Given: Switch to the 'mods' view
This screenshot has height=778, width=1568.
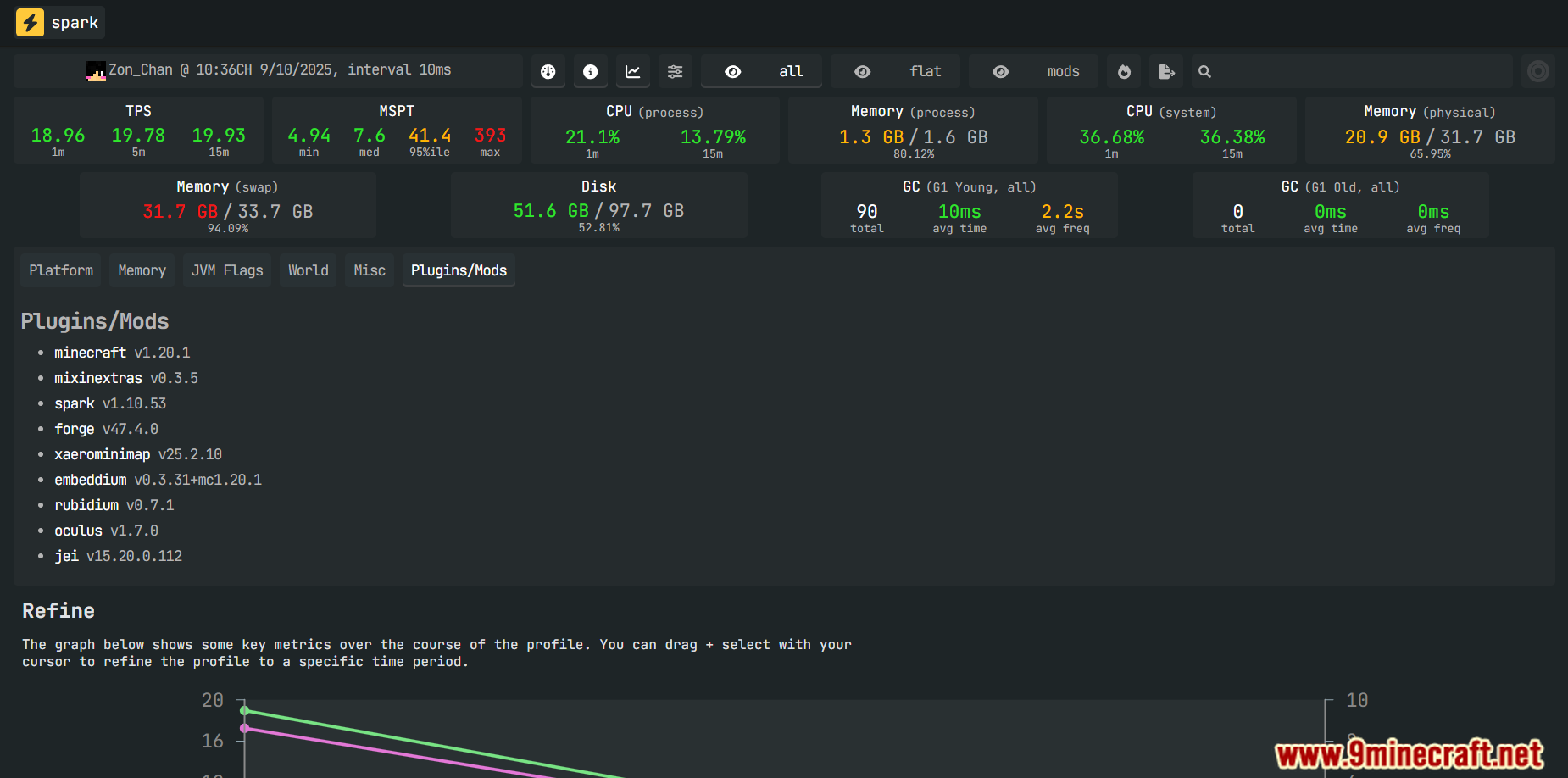Looking at the screenshot, I should coord(1033,72).
